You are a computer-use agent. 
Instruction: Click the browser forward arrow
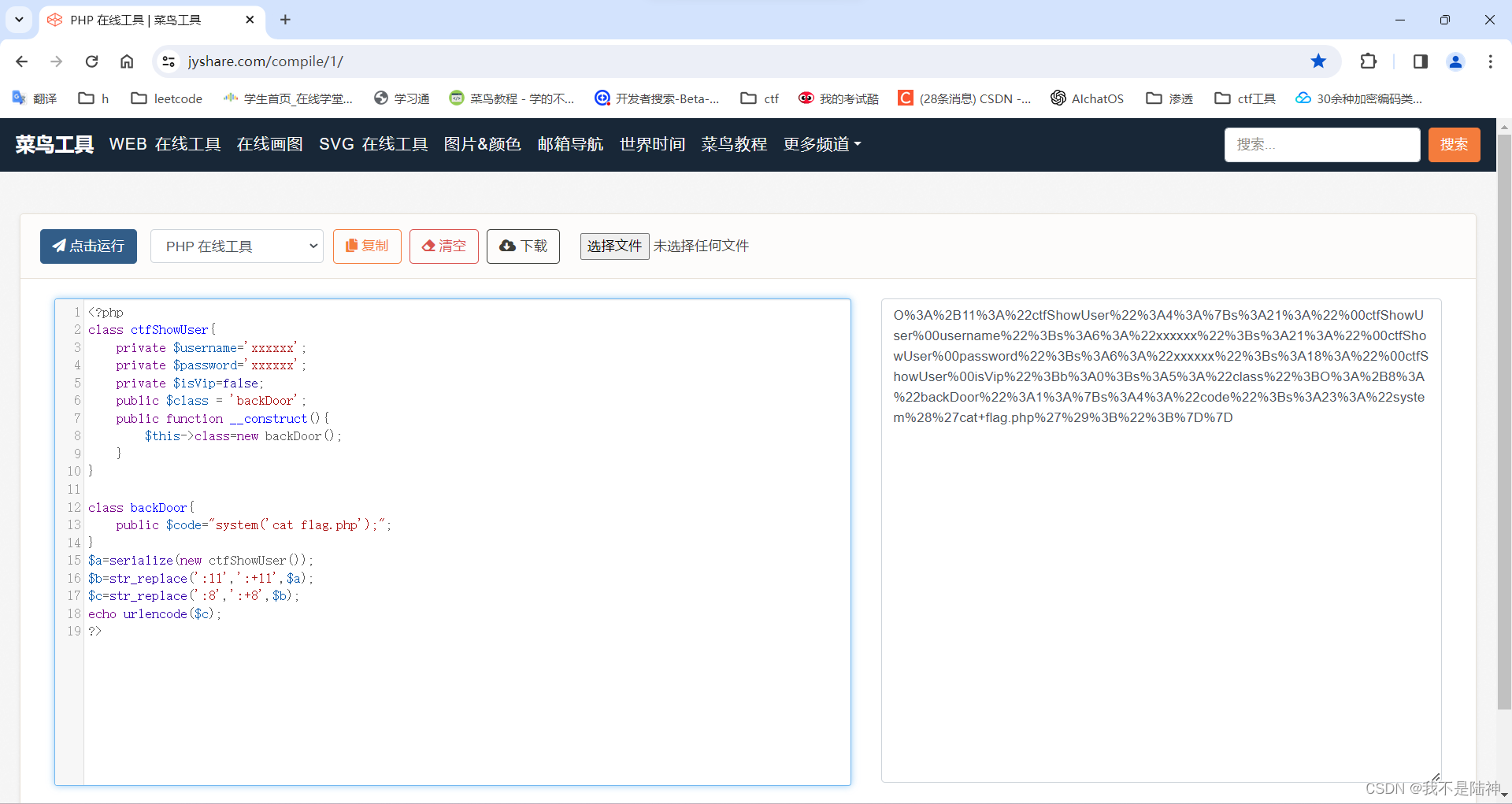click(x=56, y=61)
